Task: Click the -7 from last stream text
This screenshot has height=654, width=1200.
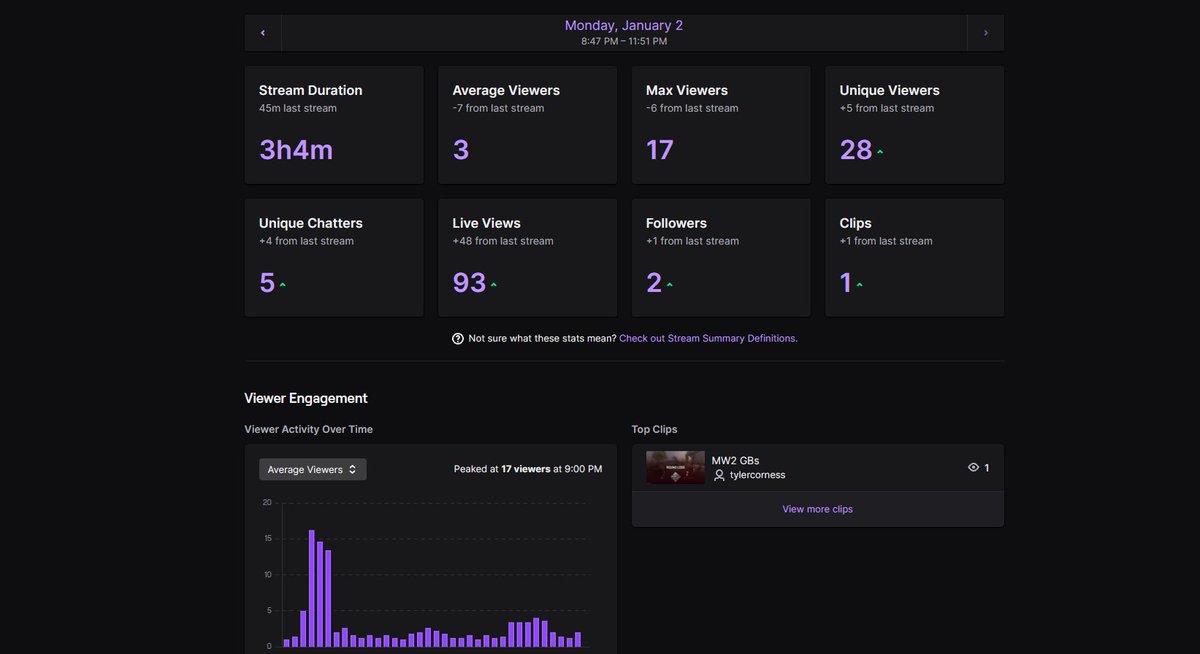Action: pyautogui.click(x=498, y=108)
